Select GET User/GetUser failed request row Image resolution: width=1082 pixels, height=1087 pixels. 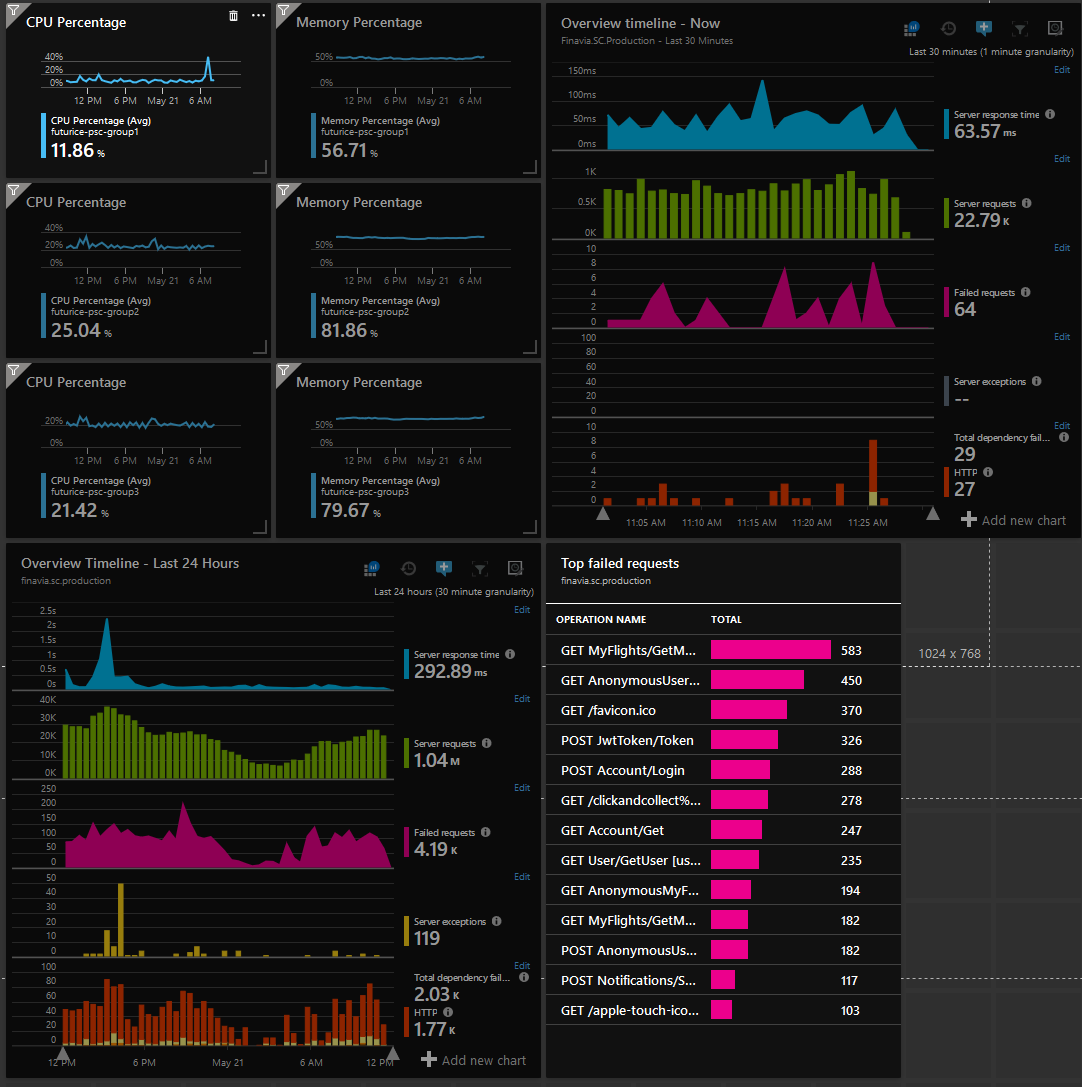[724, 860]
